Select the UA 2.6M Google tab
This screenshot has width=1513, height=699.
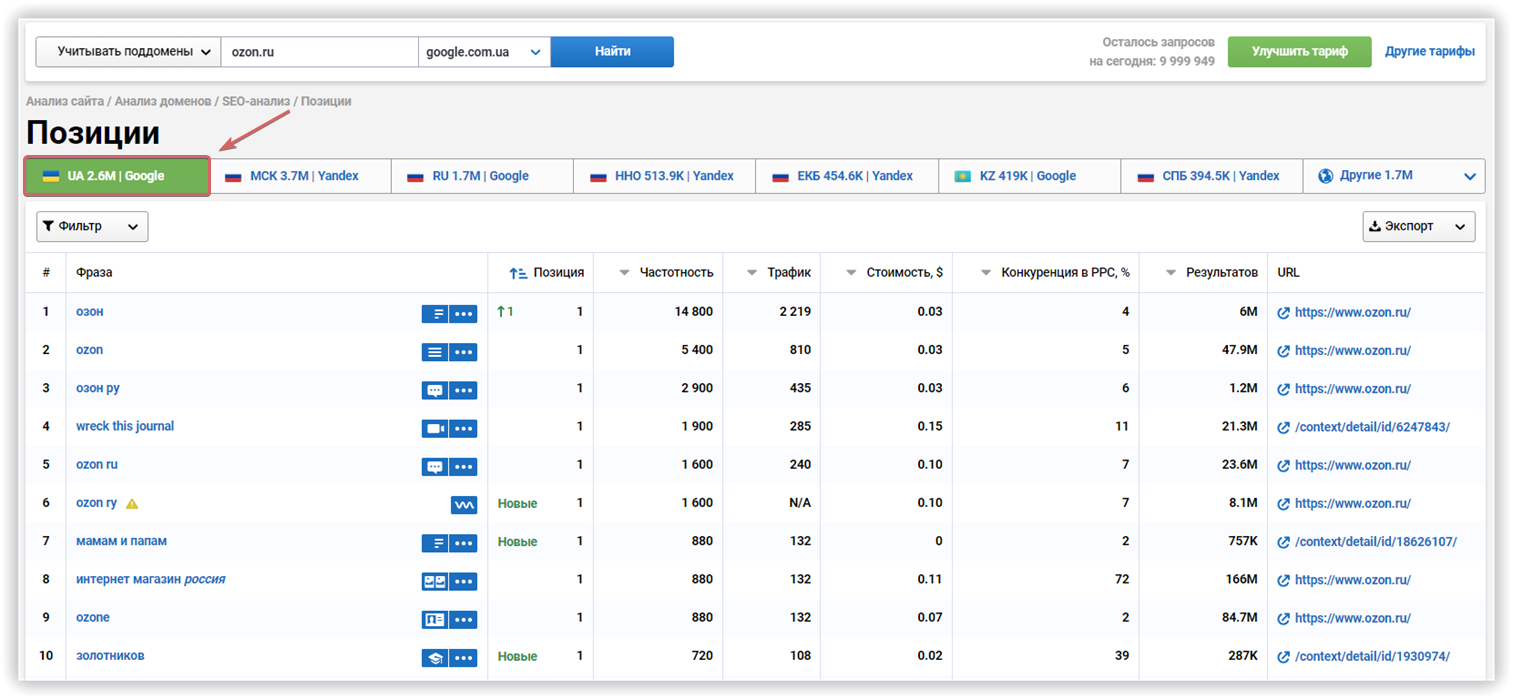coord(117,176)
